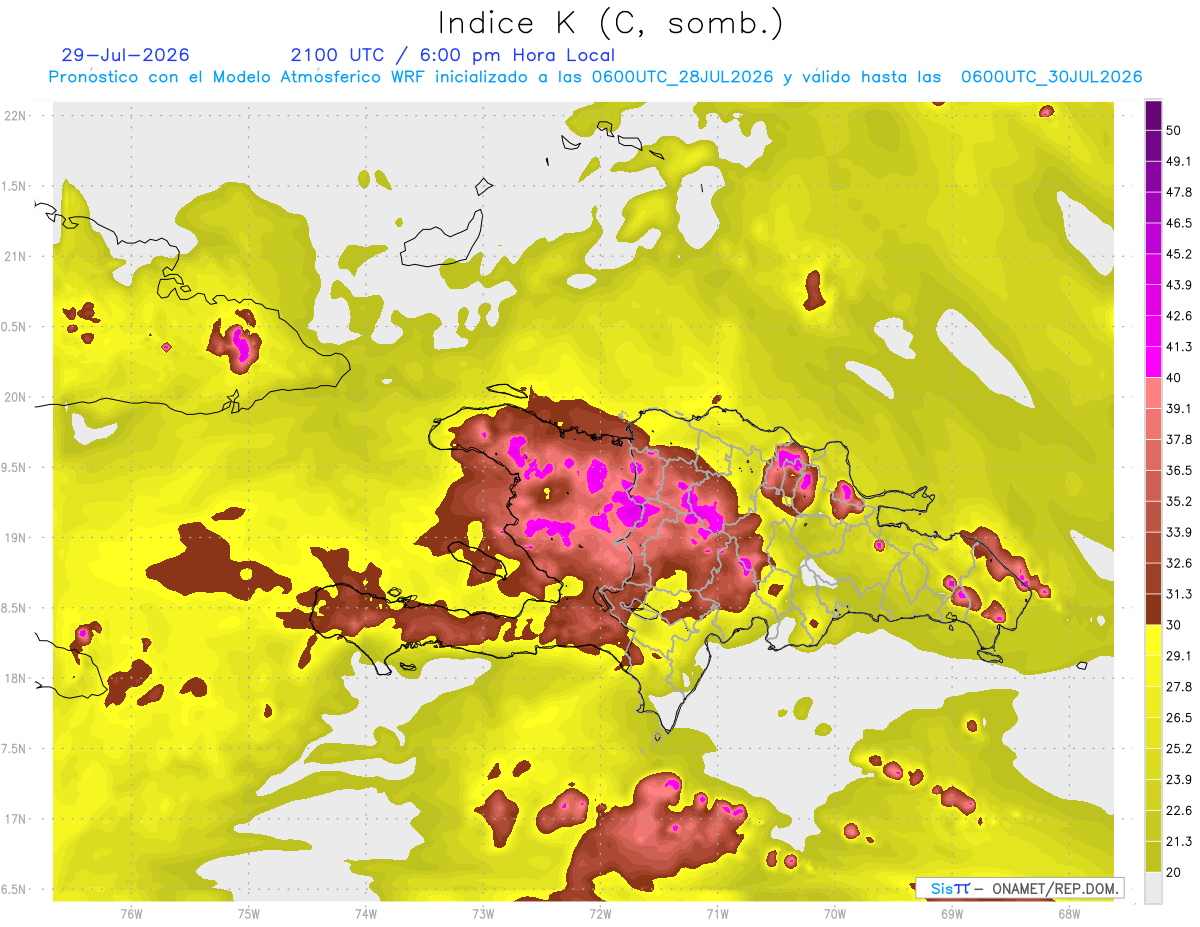Click legend value "43.9"

[x=1178, y=285]
